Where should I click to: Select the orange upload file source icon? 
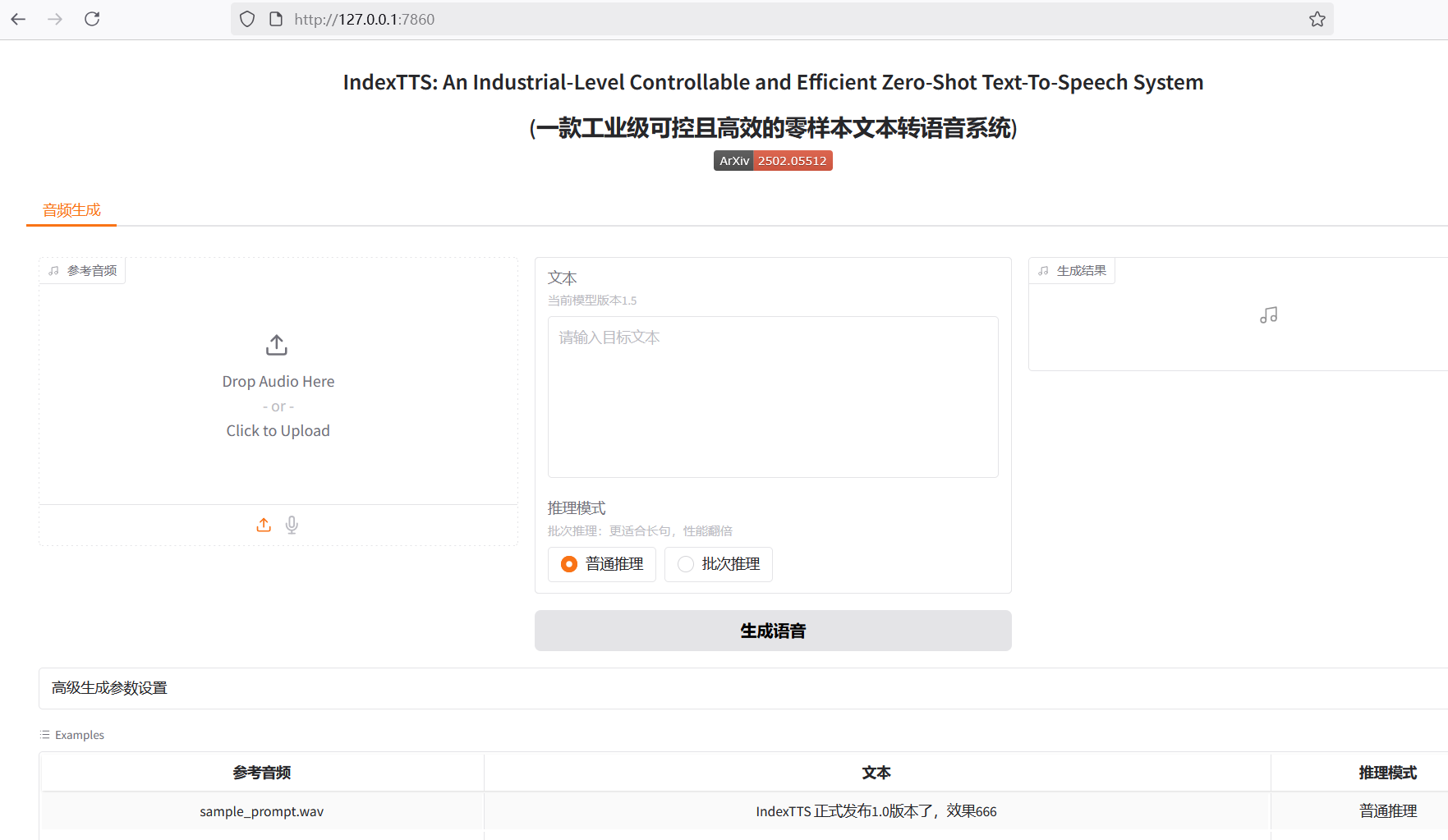click(x=264, y=525)
